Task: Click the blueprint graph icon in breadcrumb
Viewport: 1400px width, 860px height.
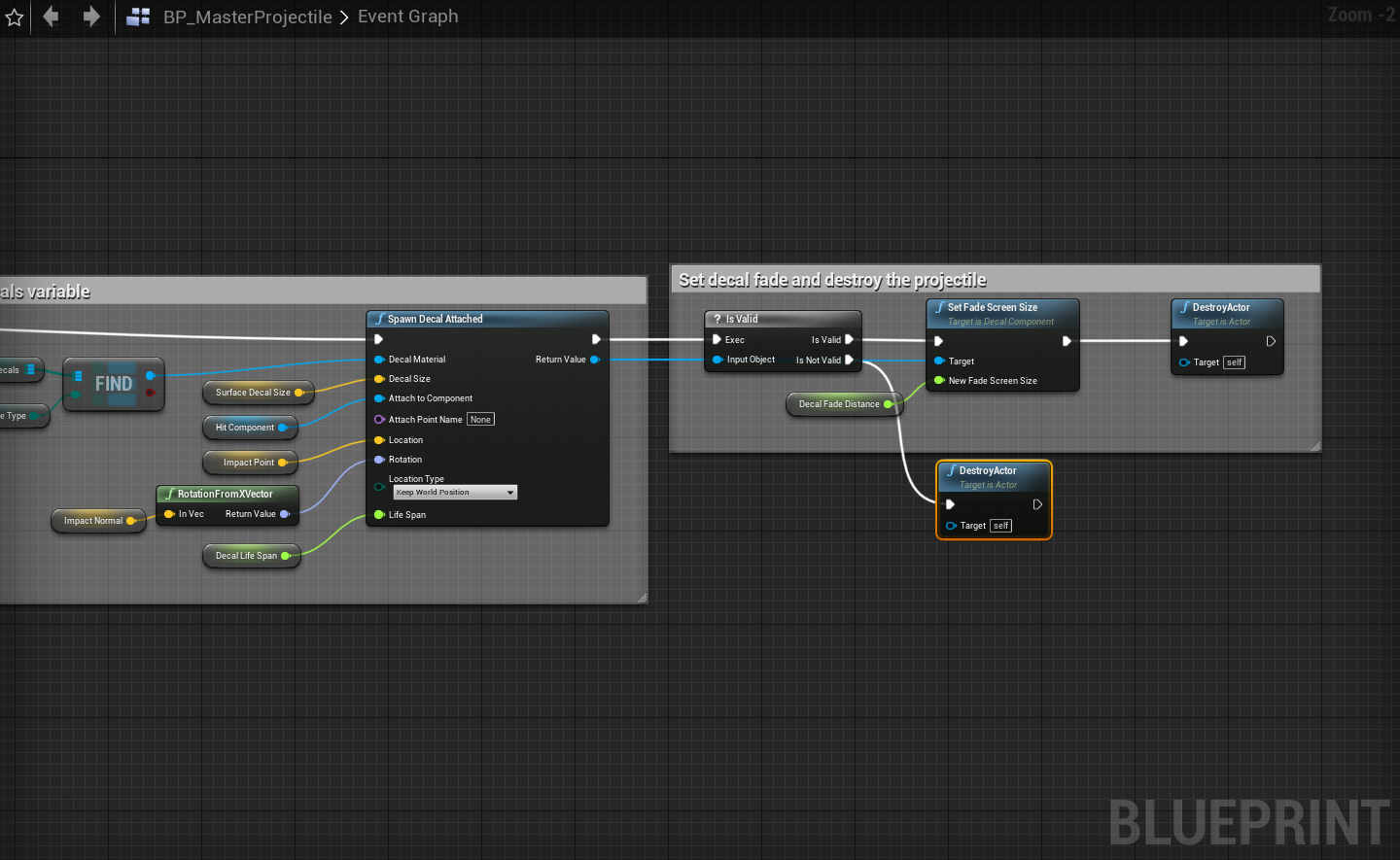Action: [138, 17]
